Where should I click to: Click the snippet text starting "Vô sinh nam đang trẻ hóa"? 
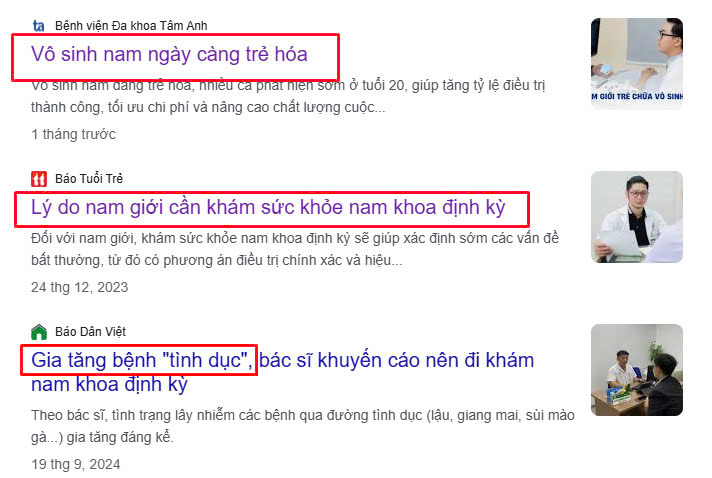click(288, 96)
